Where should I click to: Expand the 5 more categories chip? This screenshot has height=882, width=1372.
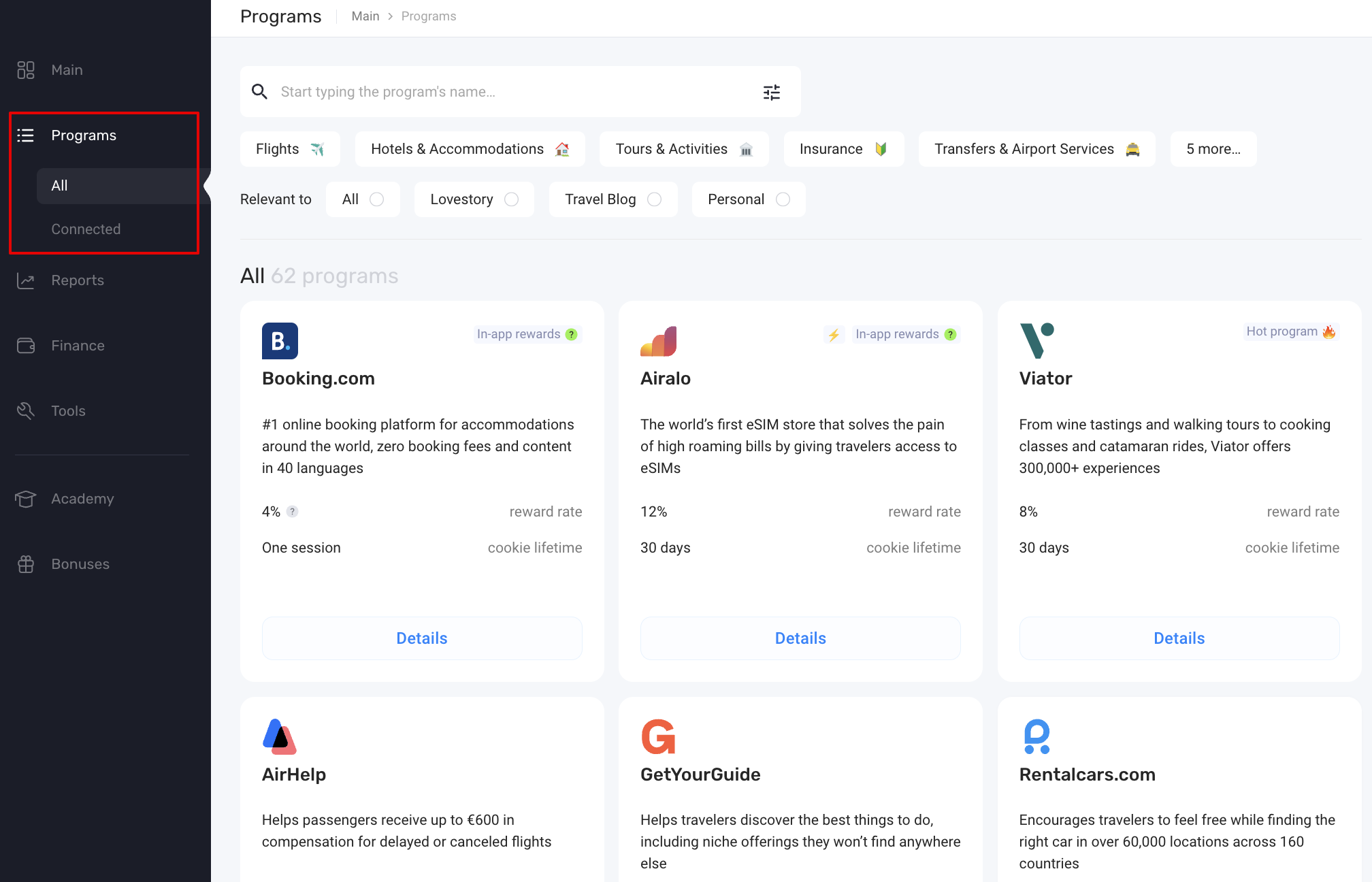1213,149
